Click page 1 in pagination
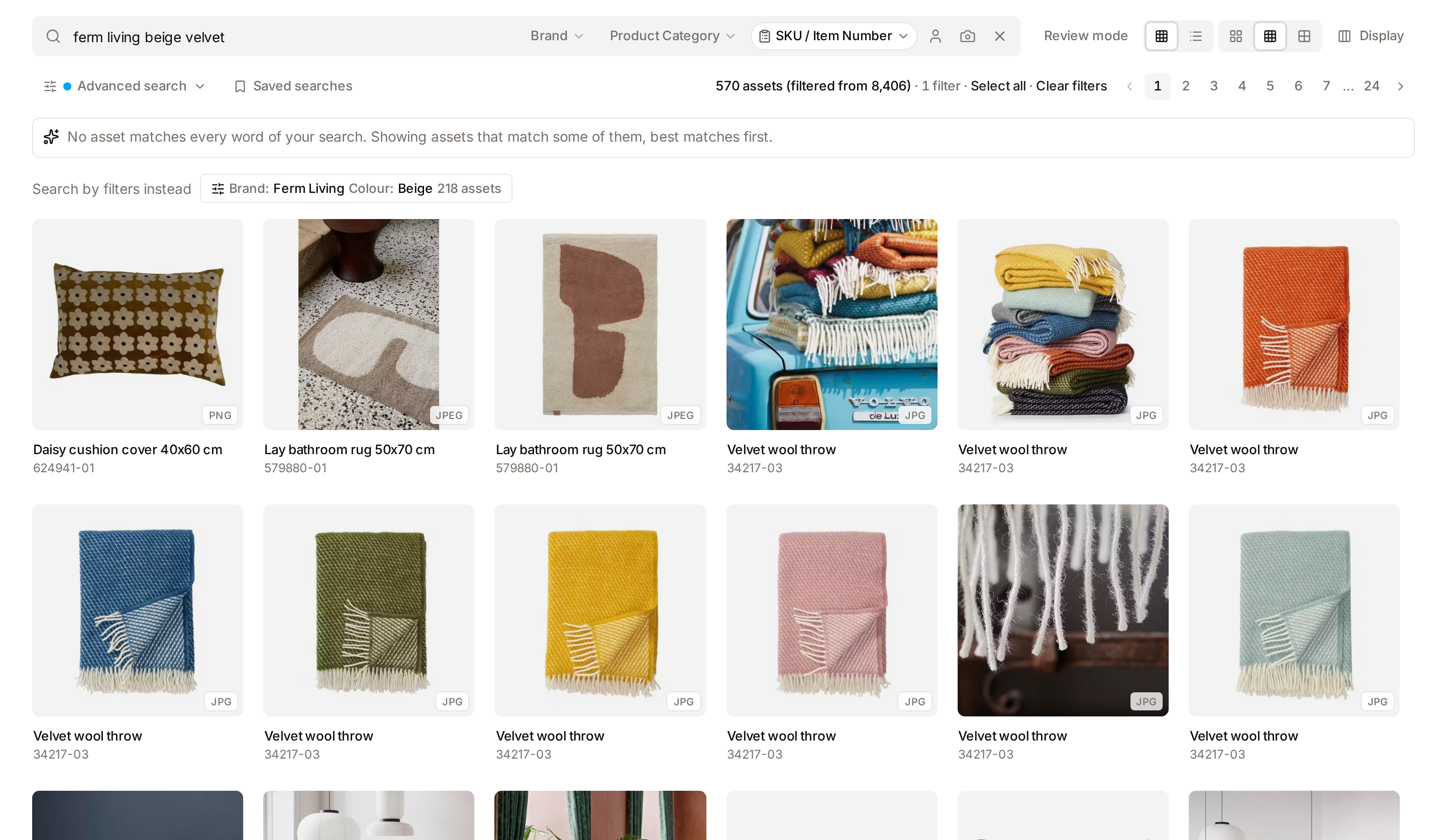This screenshot has height=840, width=1447. pos(1157,86)
